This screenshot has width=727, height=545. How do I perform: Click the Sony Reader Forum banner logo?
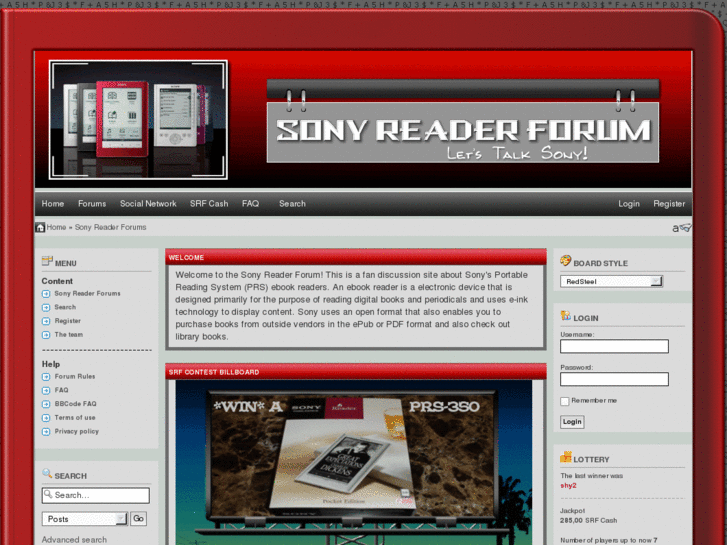[x=463, y=121]
